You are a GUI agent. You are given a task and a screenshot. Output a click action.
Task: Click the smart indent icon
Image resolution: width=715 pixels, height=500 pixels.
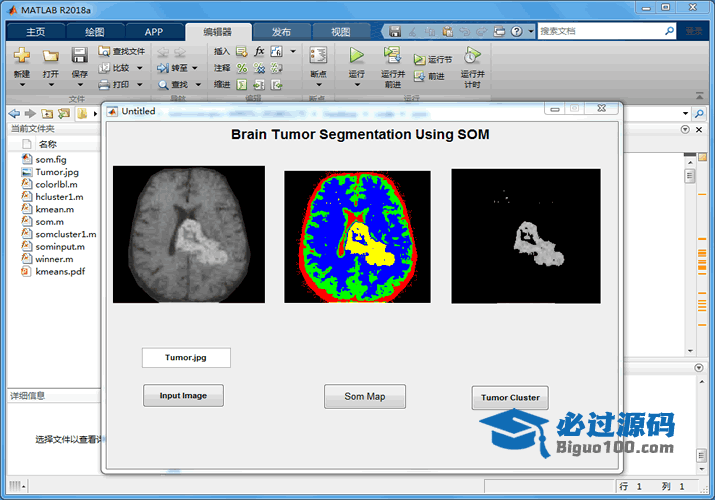pos(242,85)
